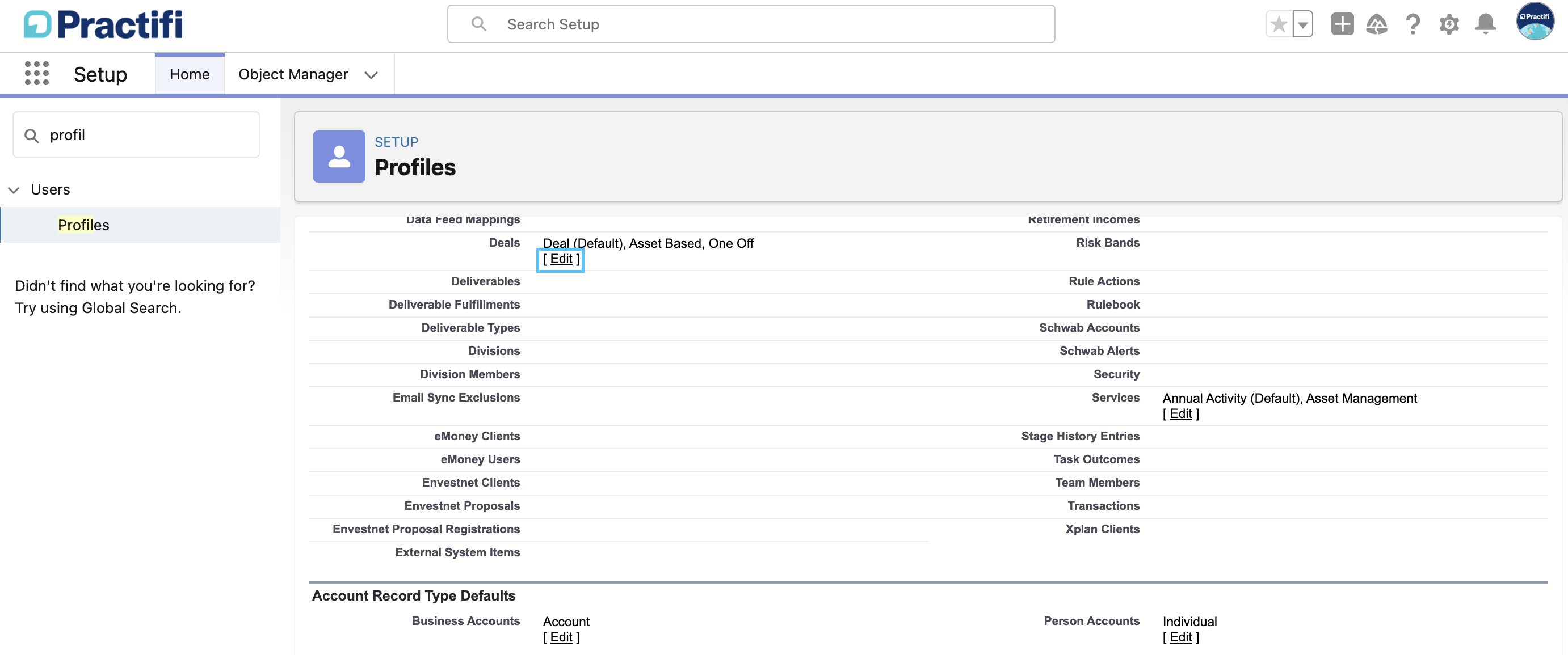Click the Practifi logo

pyautogui.click(x=103, y=25)
